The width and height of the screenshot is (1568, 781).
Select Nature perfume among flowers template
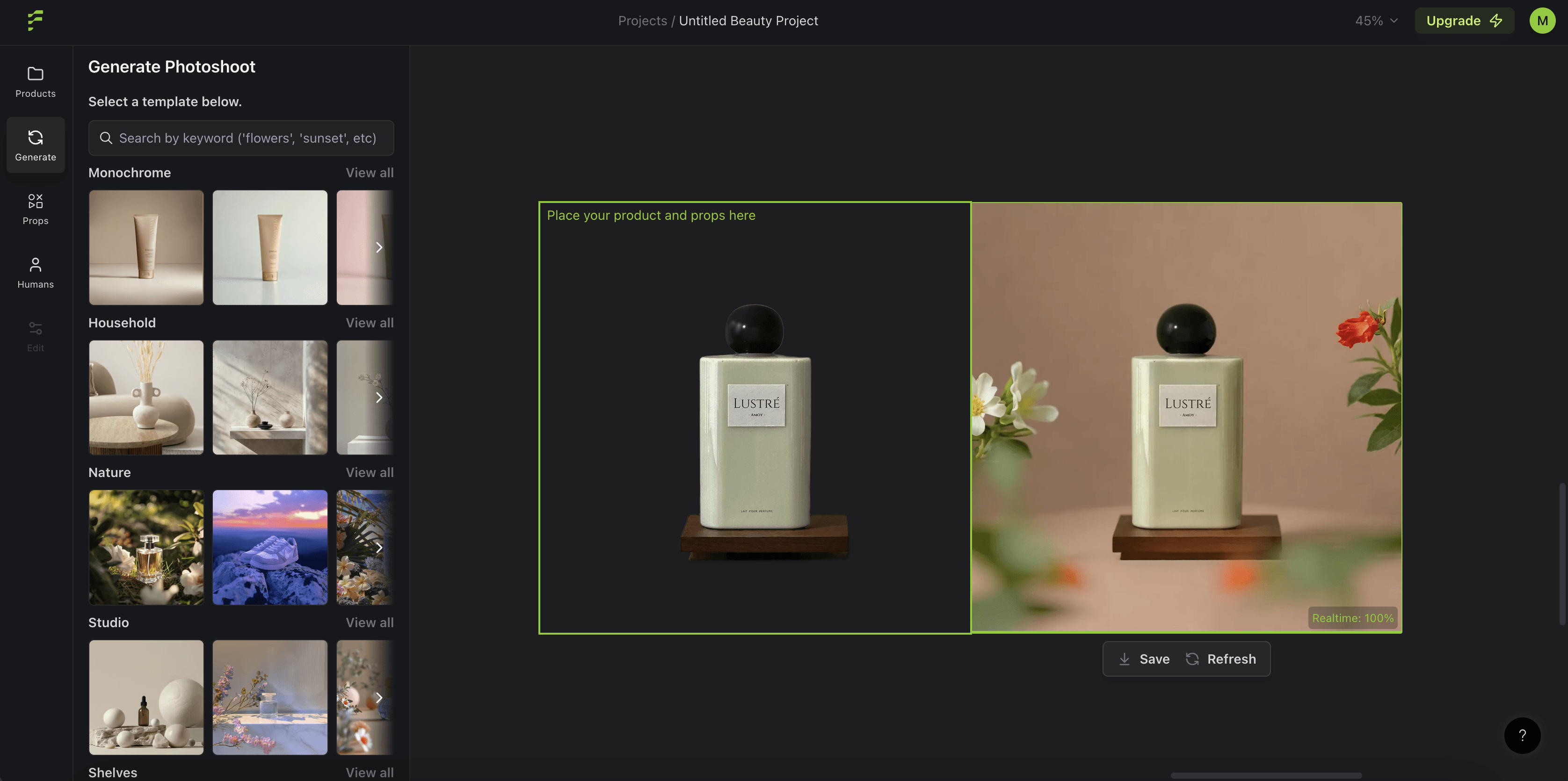pos(146,547)
